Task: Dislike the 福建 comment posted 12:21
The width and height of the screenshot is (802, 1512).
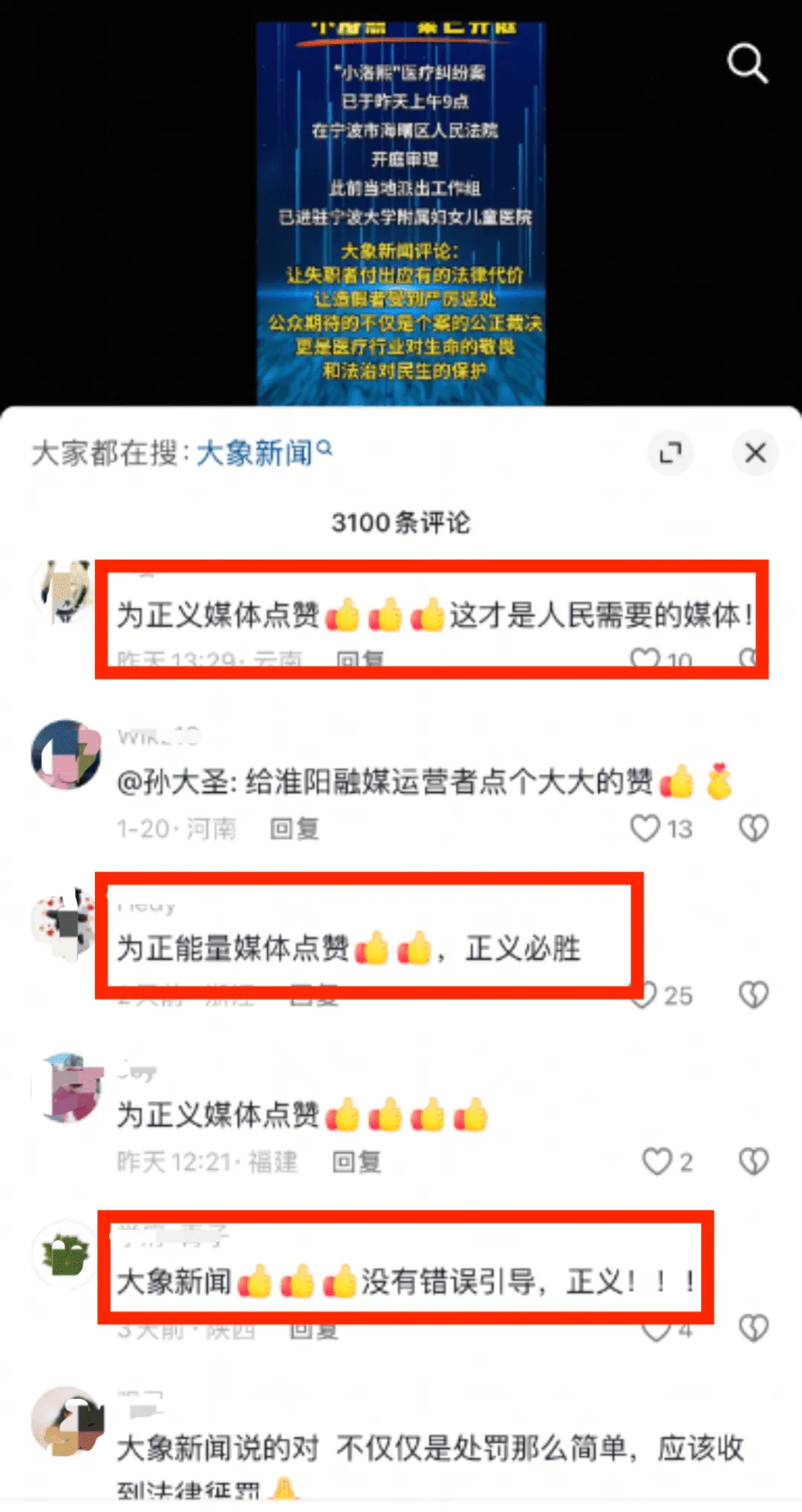Action: (x=754, y=1162)
